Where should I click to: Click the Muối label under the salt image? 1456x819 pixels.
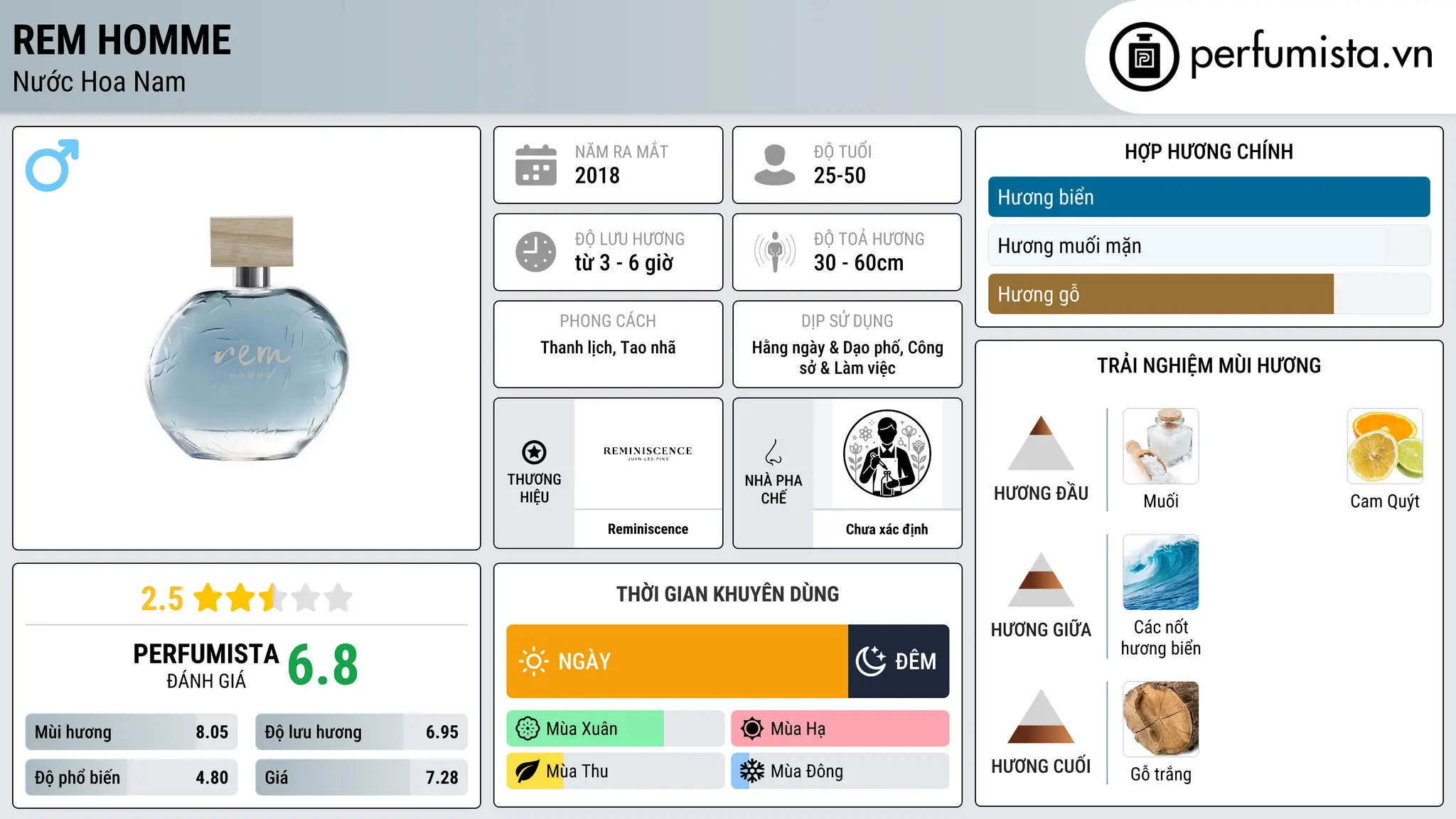click(x=1161, y=501)
